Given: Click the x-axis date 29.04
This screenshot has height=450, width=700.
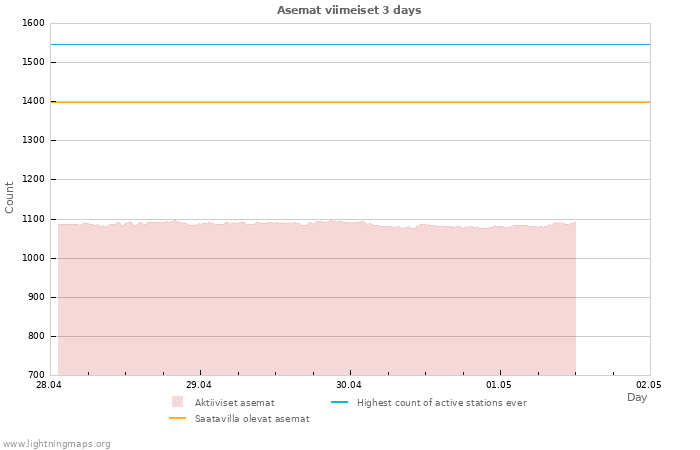Looking at the screenshot, I should pyautogui.click(x=199, y=384).
